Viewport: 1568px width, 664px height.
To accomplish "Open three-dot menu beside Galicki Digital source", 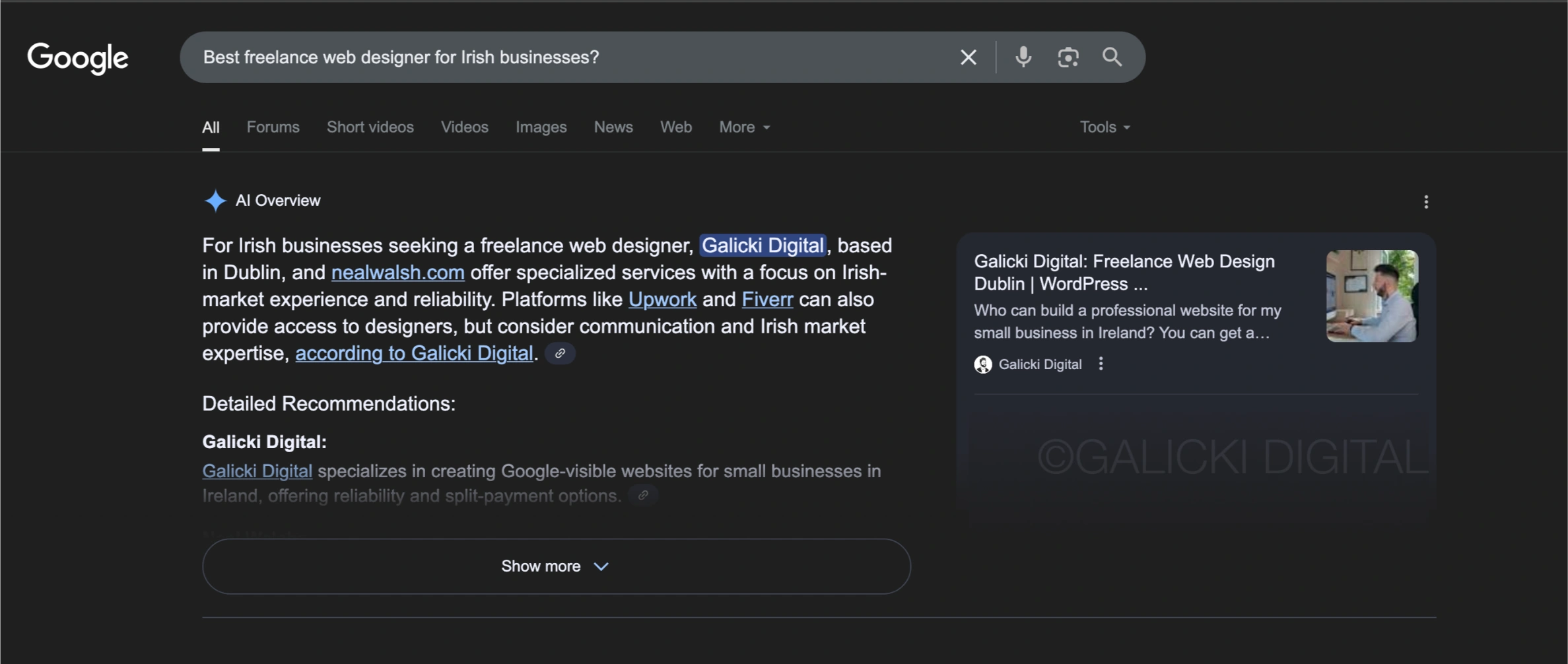I will click(1101, 364).
